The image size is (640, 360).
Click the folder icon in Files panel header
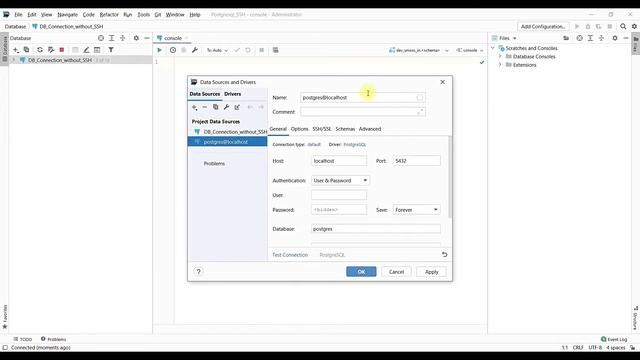point(566,38)
